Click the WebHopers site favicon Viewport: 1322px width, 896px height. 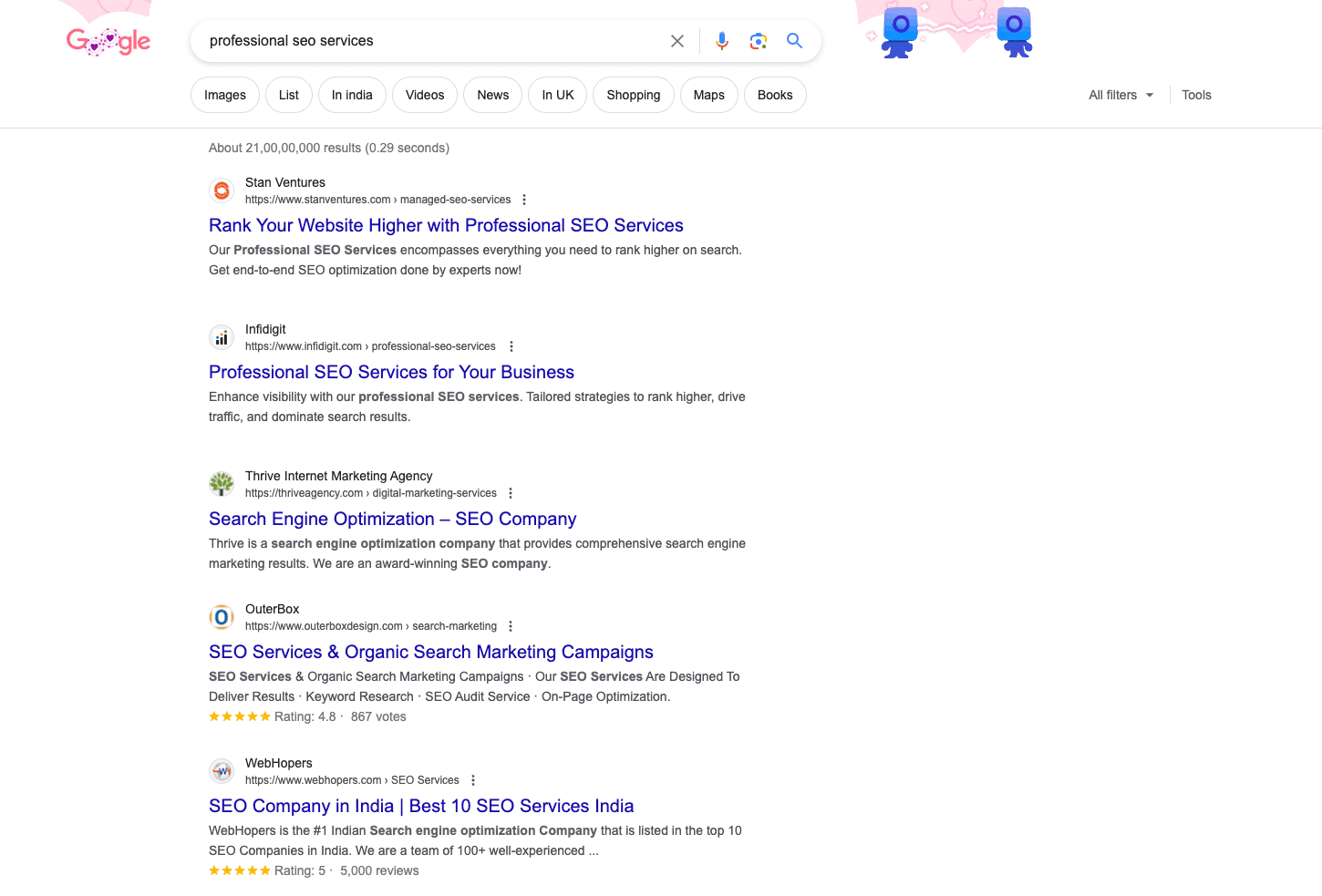(222, 771)
